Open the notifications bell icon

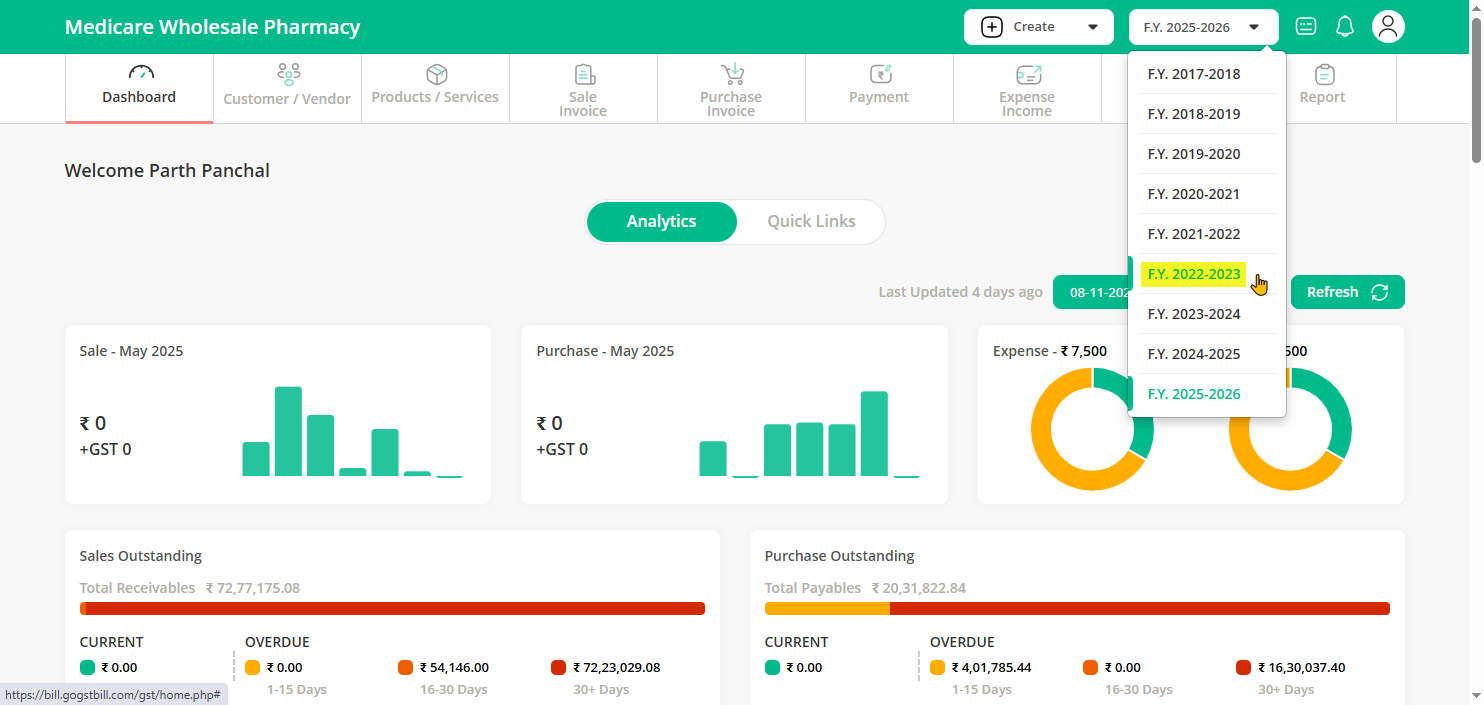(1345, 27)
